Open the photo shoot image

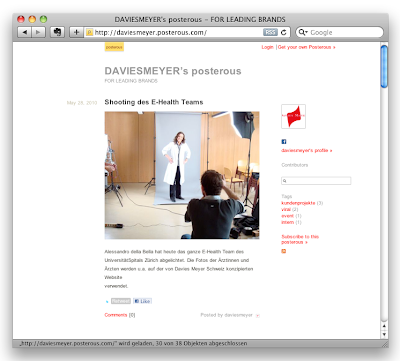[x=182, y=175]
